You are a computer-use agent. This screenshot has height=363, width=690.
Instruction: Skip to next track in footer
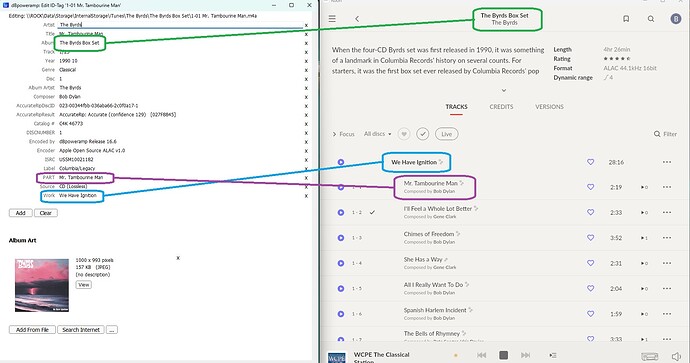point(525,355)
